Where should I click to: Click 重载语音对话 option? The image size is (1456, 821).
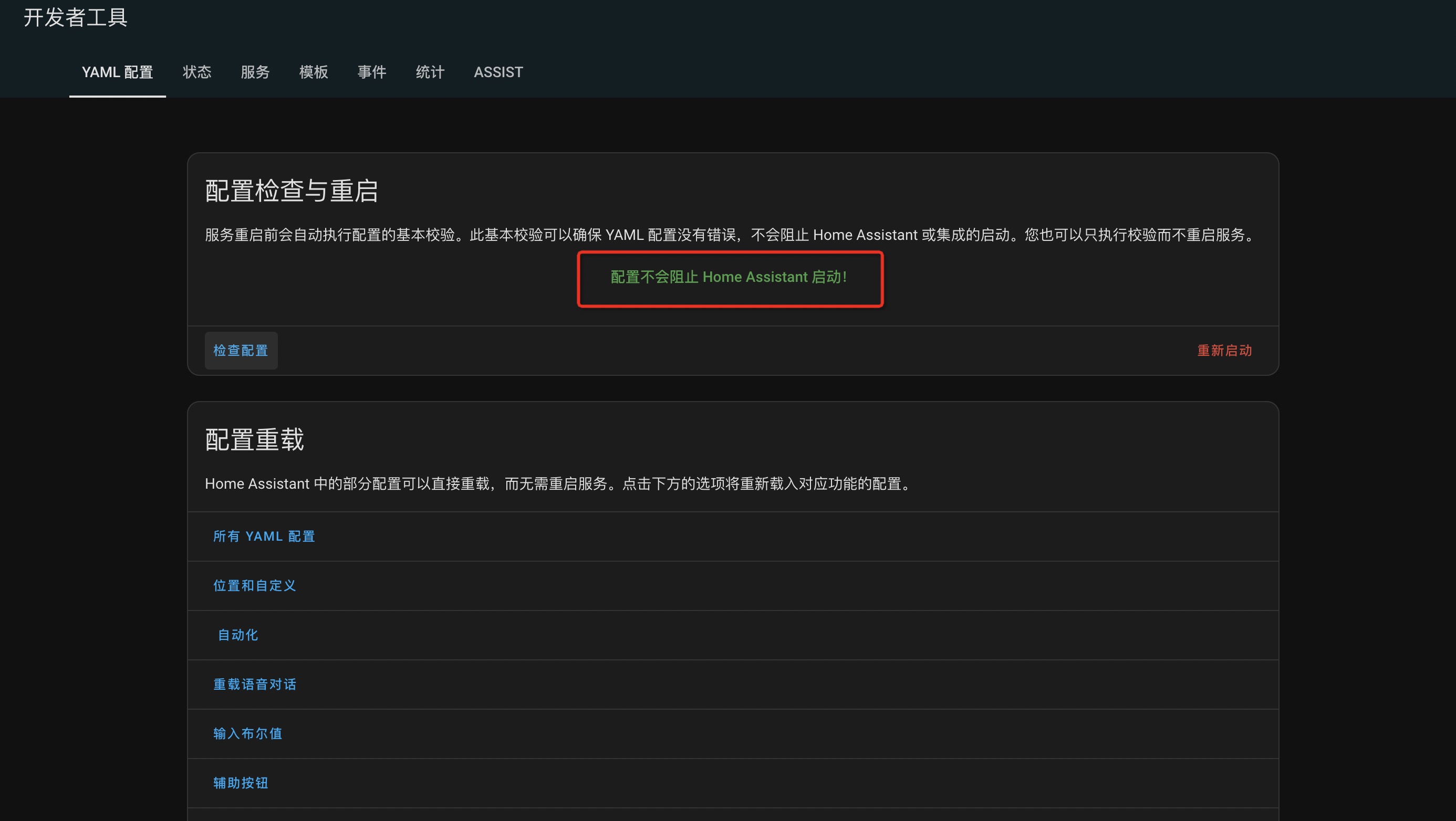(x=254, y=685)
